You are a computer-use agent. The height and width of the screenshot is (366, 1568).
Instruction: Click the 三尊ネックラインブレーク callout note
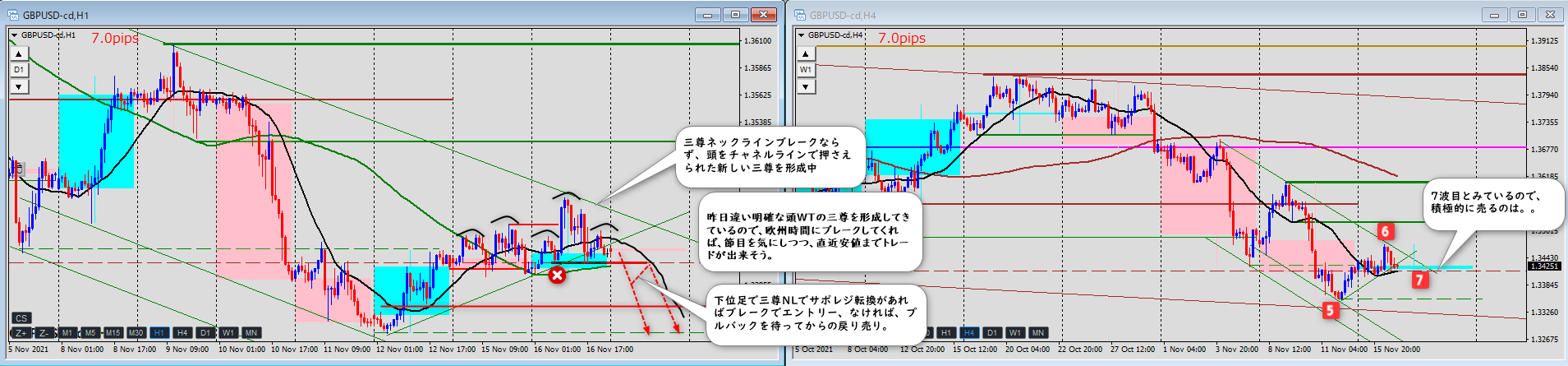click(770, 156)
